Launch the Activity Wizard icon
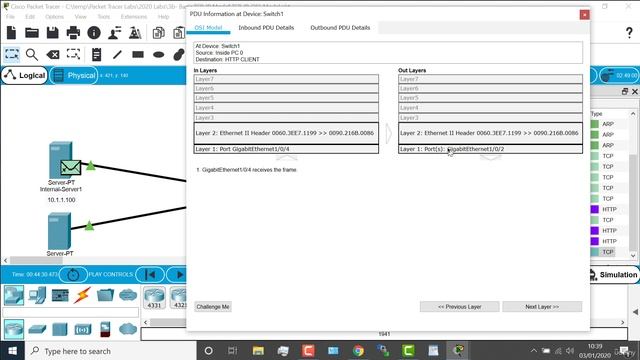This screenshot has height=360, width=640. tap(135, 33)
